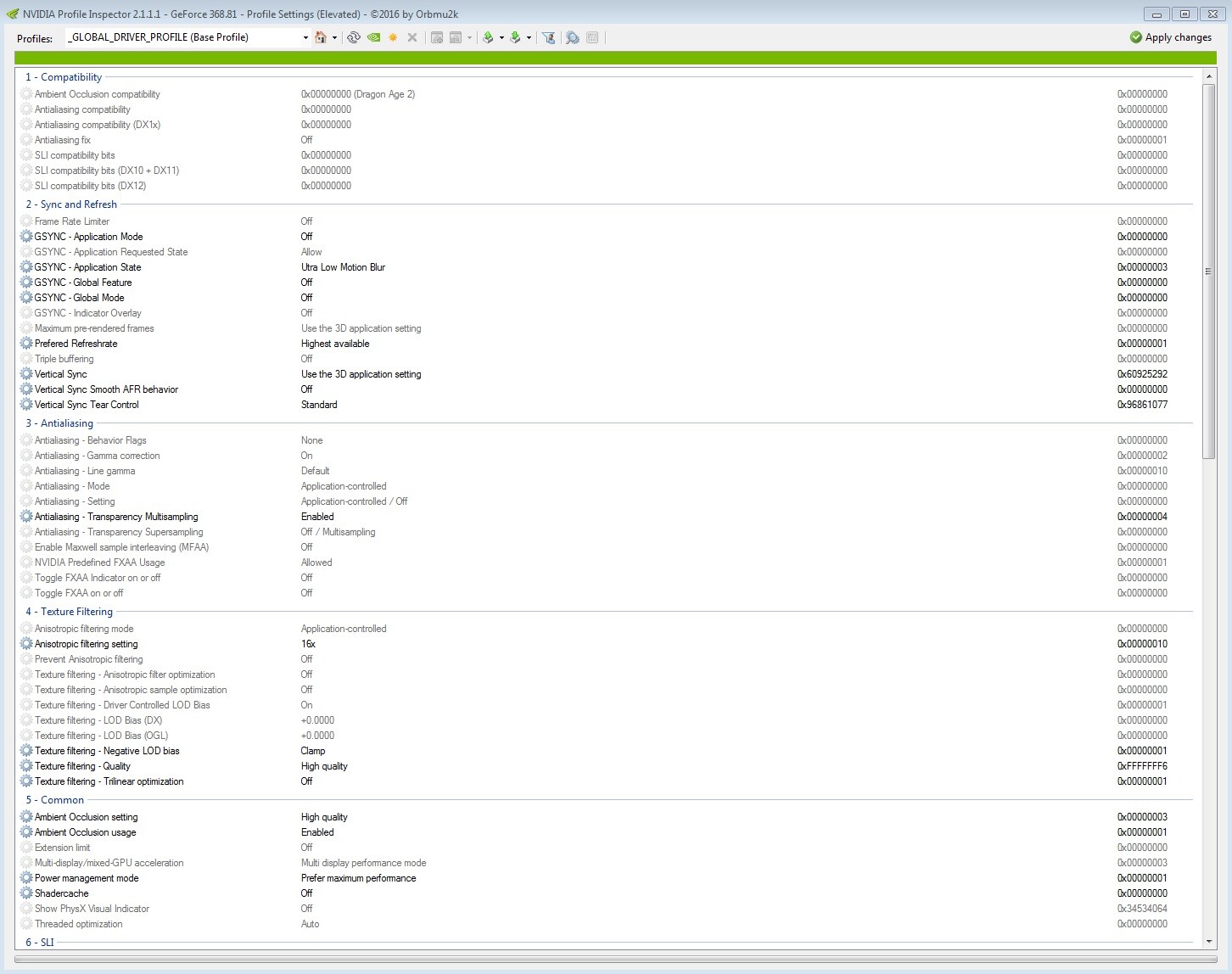Click scrollbar down arrow of settings list
The height and width of the screenshot is (974, 1232).
[1209, 941]
